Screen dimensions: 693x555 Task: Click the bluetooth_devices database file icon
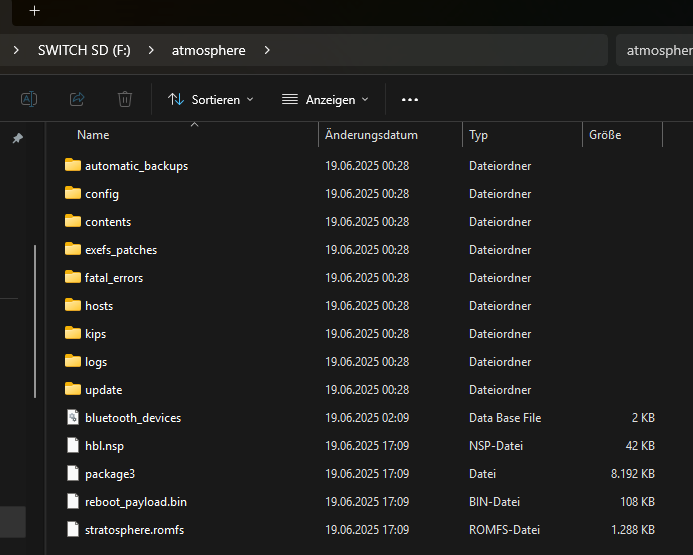[72, 418]
